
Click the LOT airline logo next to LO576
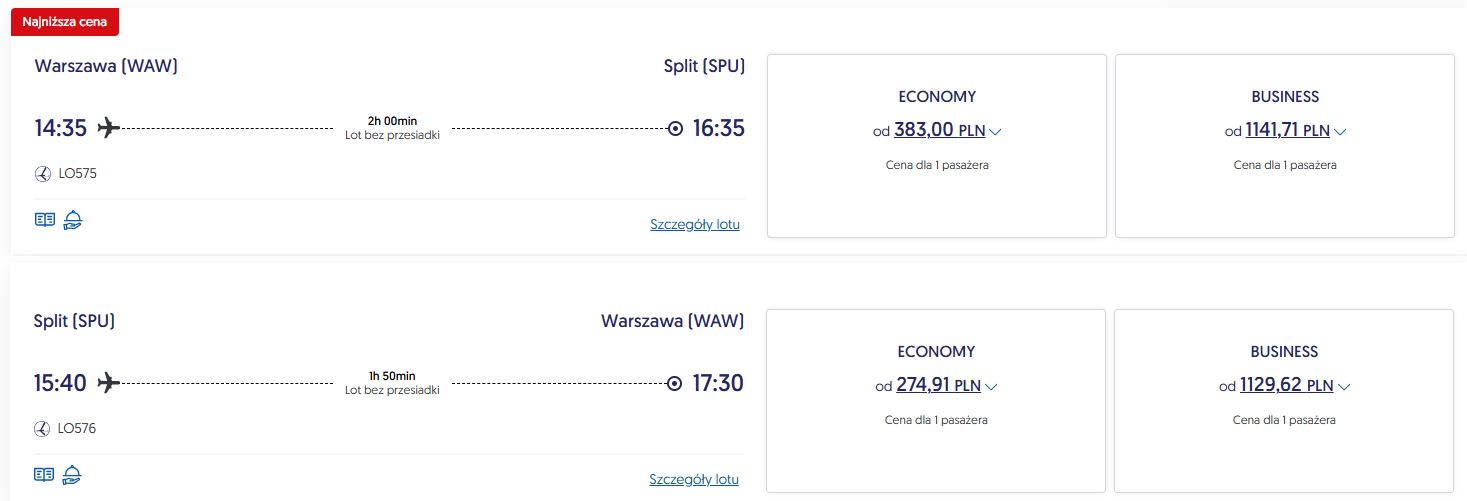(x=43, y=429)
